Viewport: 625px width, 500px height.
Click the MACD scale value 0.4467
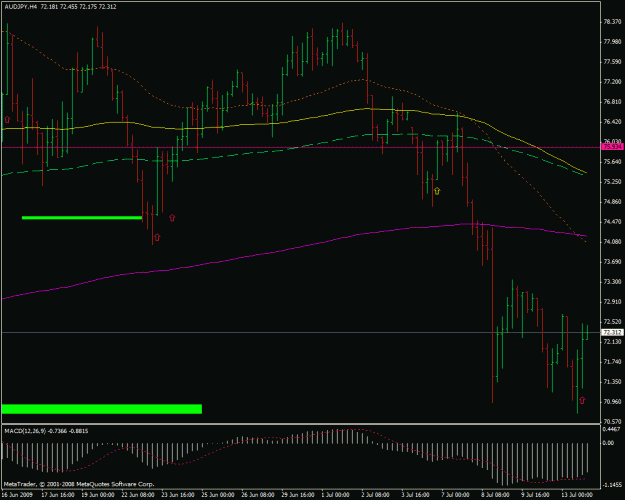(612, 429)
